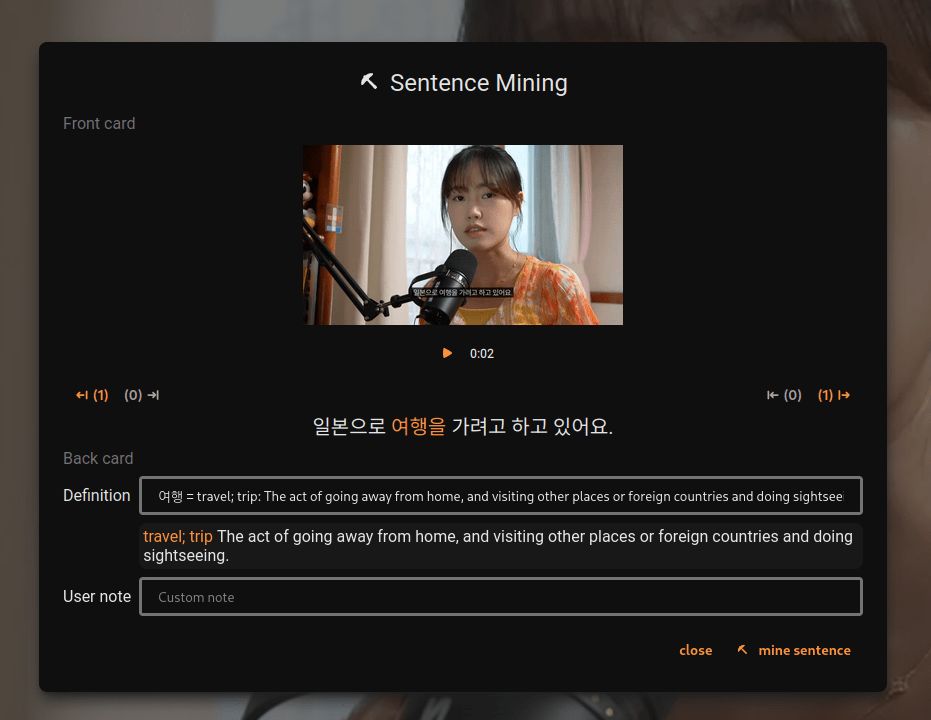Click the close button
Viewport: 931px width, 720px height.
coord(695,650)
